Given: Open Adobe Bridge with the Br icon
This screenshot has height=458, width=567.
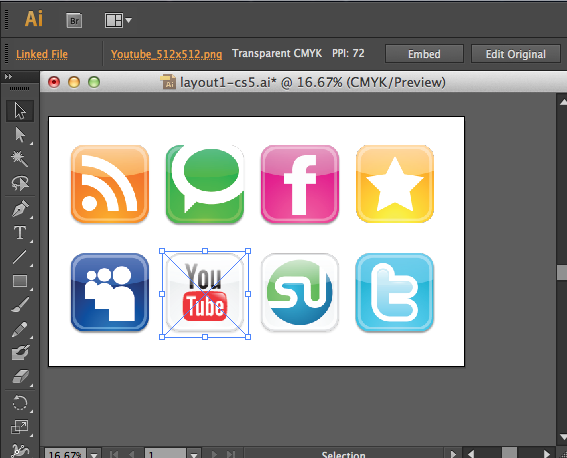Looking at the screenshot, I should [74, 21].
